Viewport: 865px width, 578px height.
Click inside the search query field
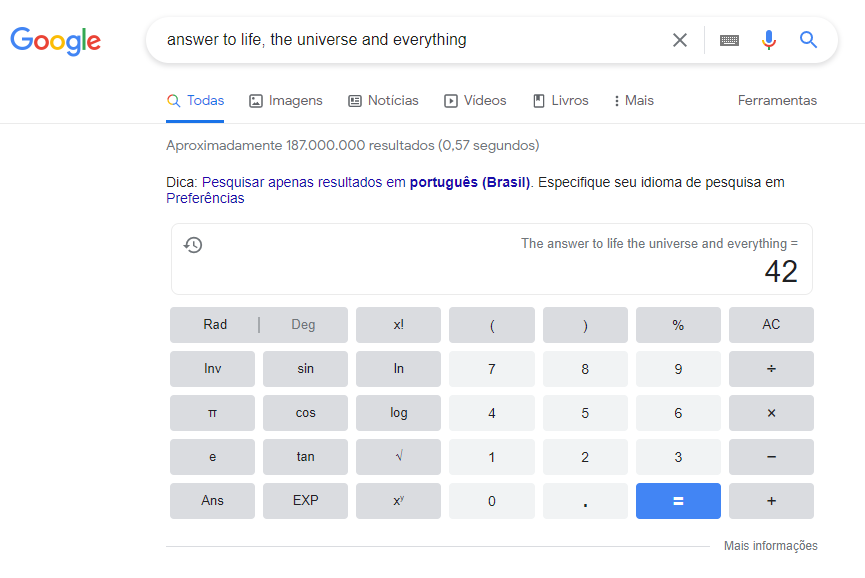tap(400, 40)
